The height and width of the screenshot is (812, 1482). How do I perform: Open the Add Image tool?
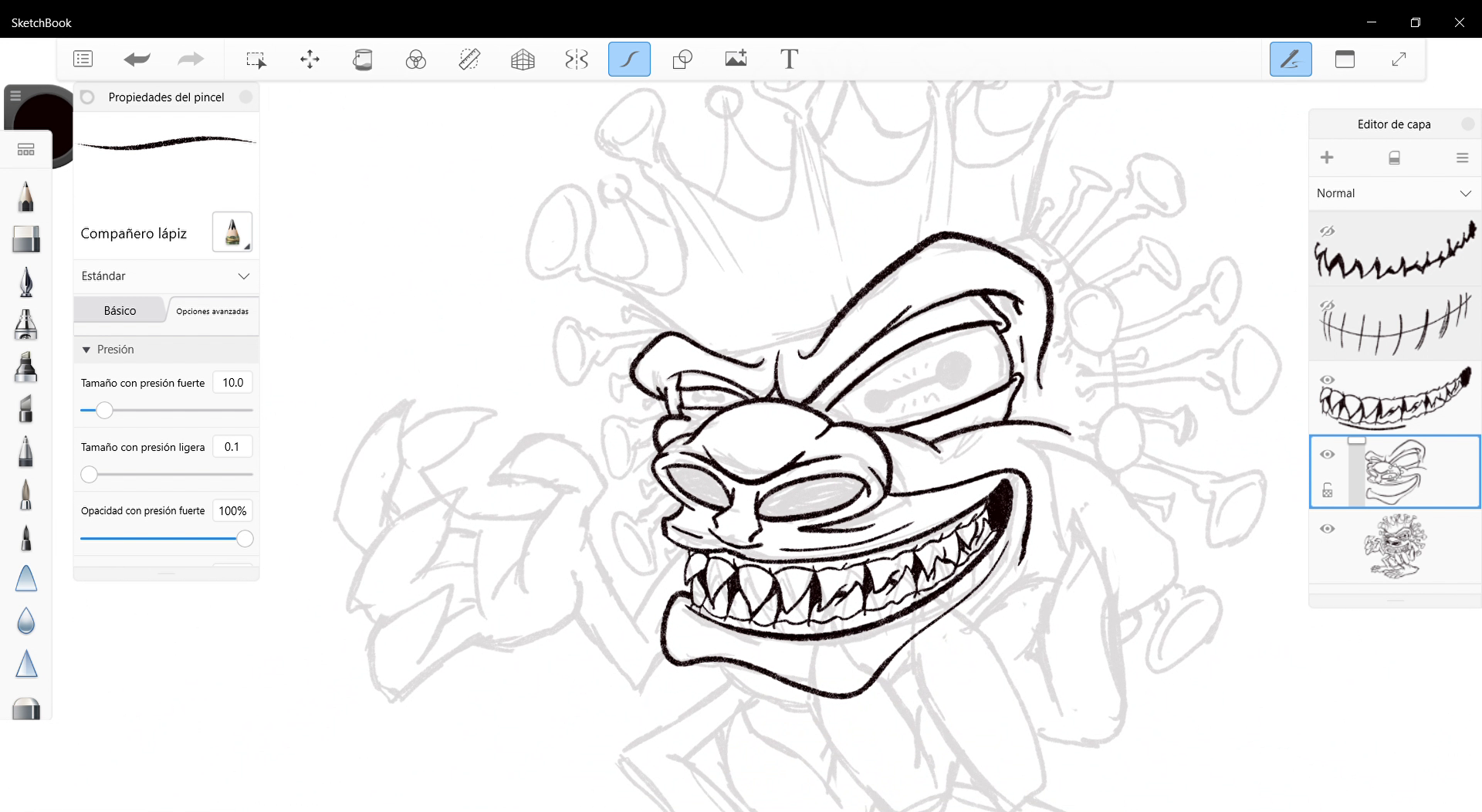[736, 59]
